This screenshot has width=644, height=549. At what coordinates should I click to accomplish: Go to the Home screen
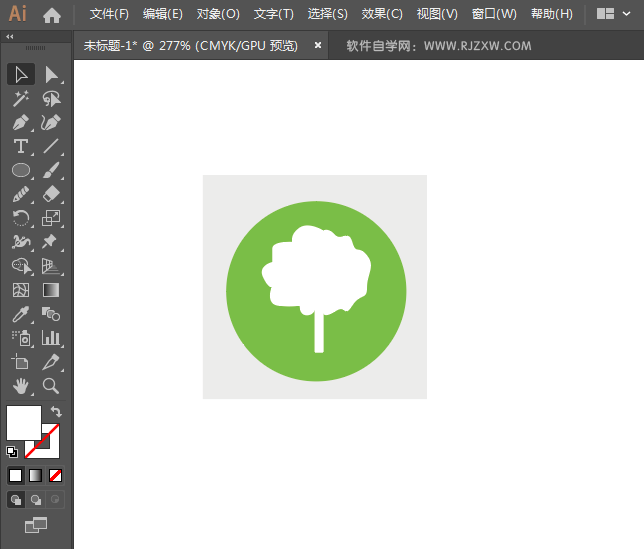point(52,14)
